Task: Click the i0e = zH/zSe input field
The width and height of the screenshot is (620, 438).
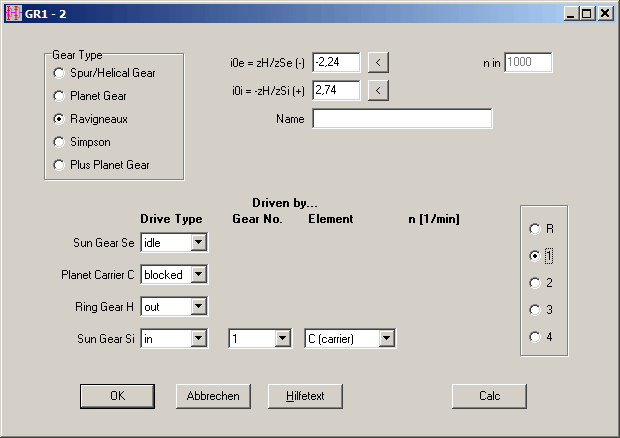Action: coord(336,63)
